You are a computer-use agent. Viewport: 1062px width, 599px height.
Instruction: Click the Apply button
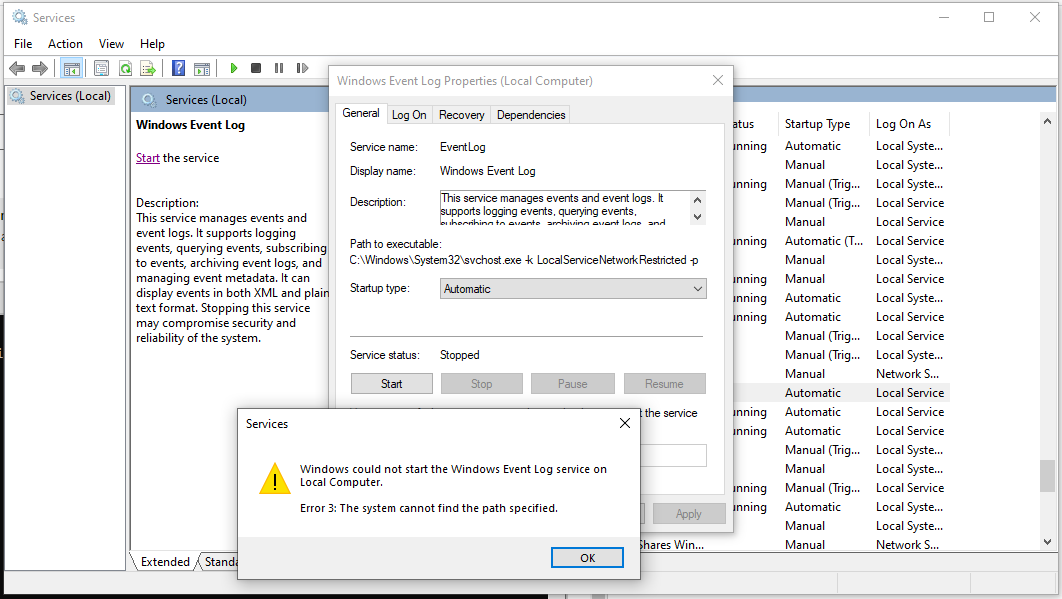click(689, 514)
